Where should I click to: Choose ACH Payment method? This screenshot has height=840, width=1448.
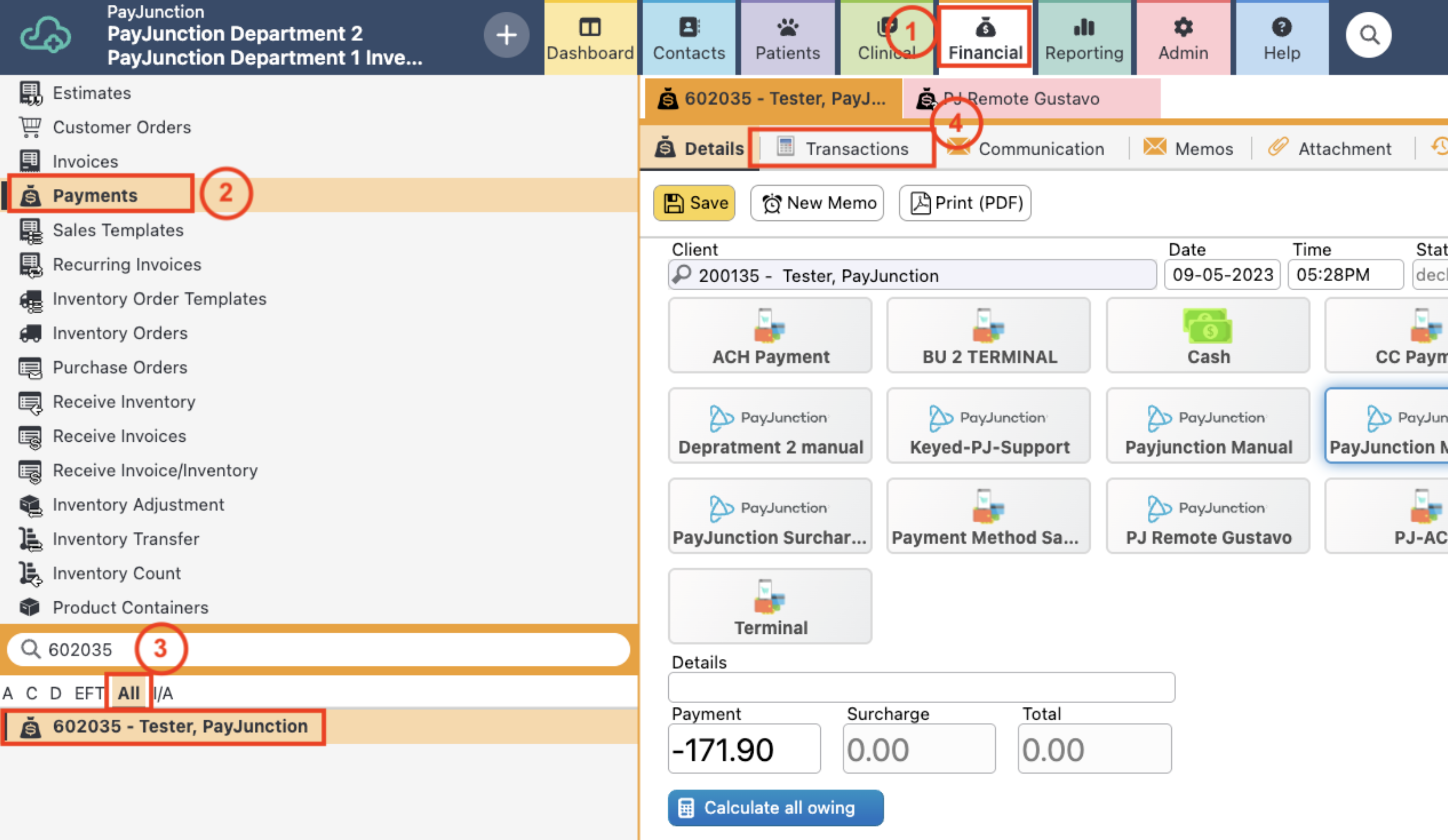[x=770, y=336]
